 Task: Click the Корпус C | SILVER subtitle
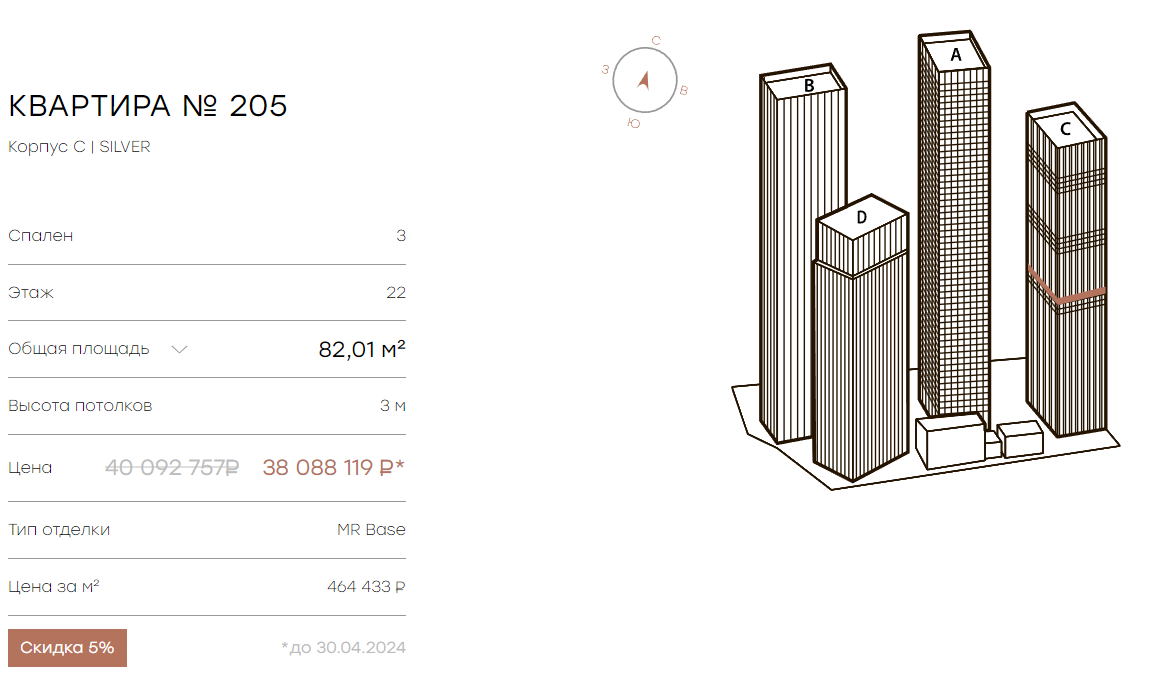coord(79,147)
